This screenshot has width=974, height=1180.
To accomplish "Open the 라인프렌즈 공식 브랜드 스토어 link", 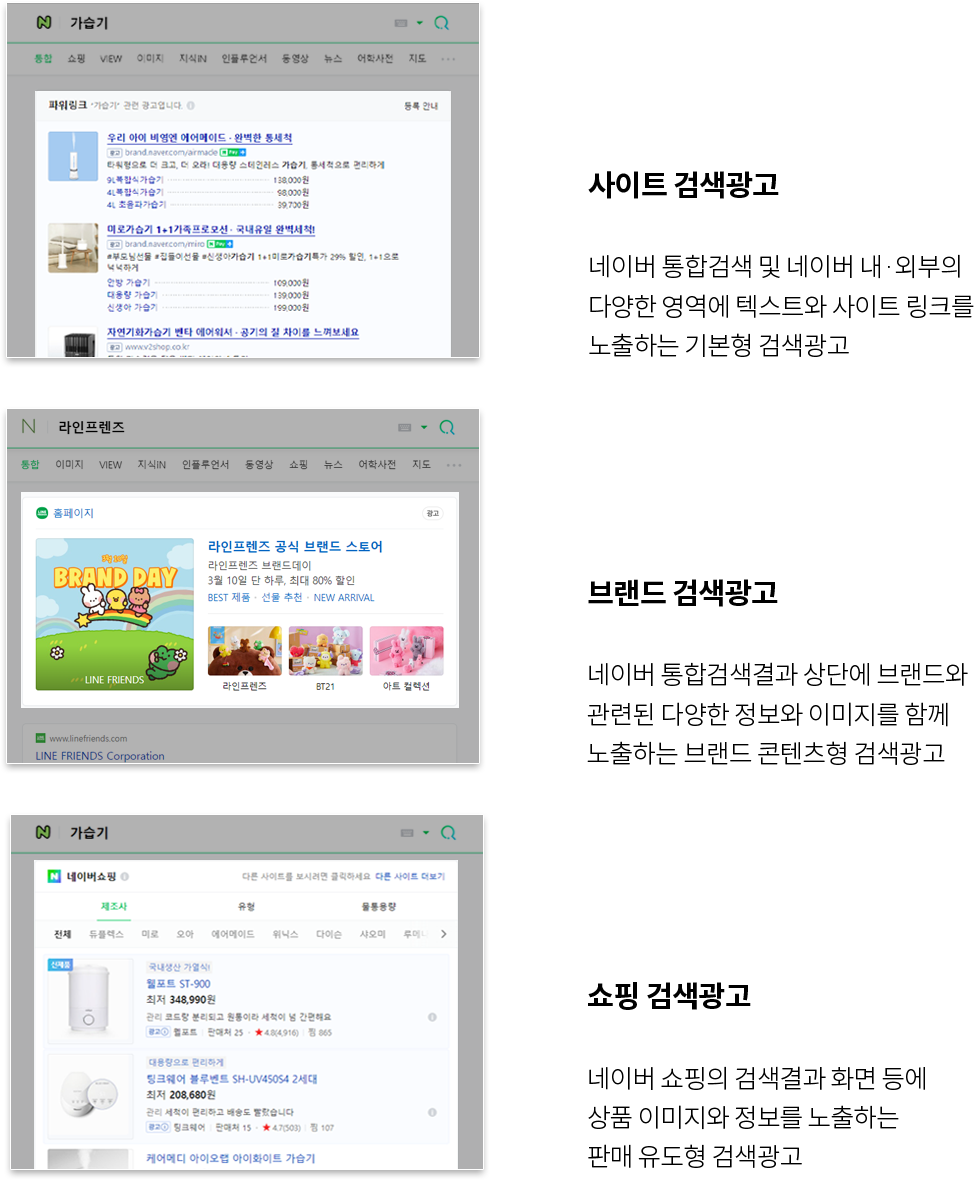I will tap(295, 546).
